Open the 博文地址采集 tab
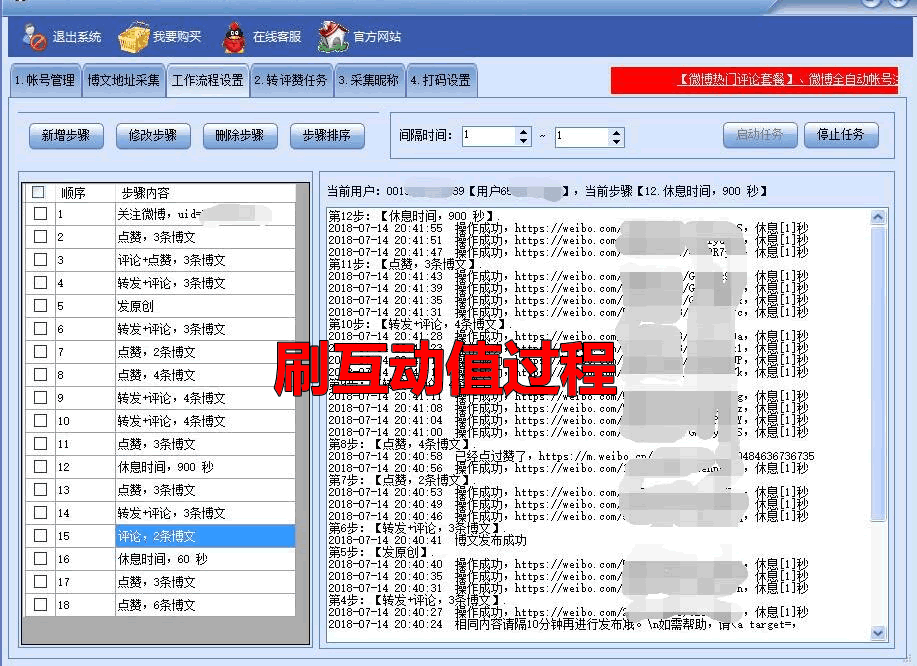This screenshot has height=666, width=917. point(123,80)
